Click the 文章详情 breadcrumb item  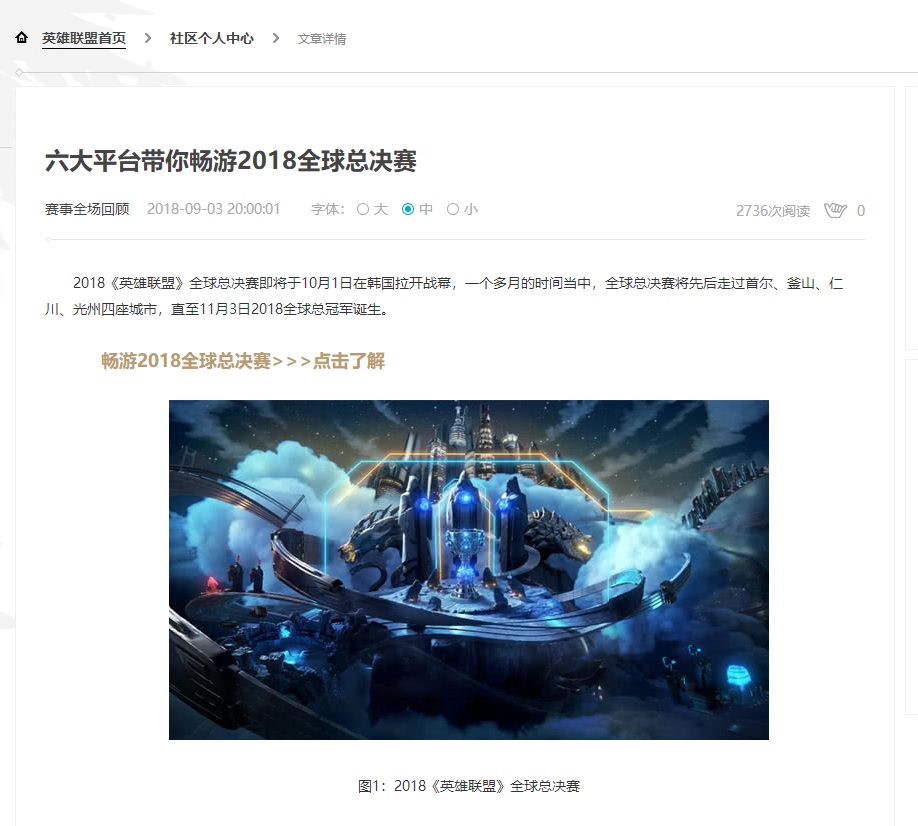pyautogui.click(x=321, y=39)
